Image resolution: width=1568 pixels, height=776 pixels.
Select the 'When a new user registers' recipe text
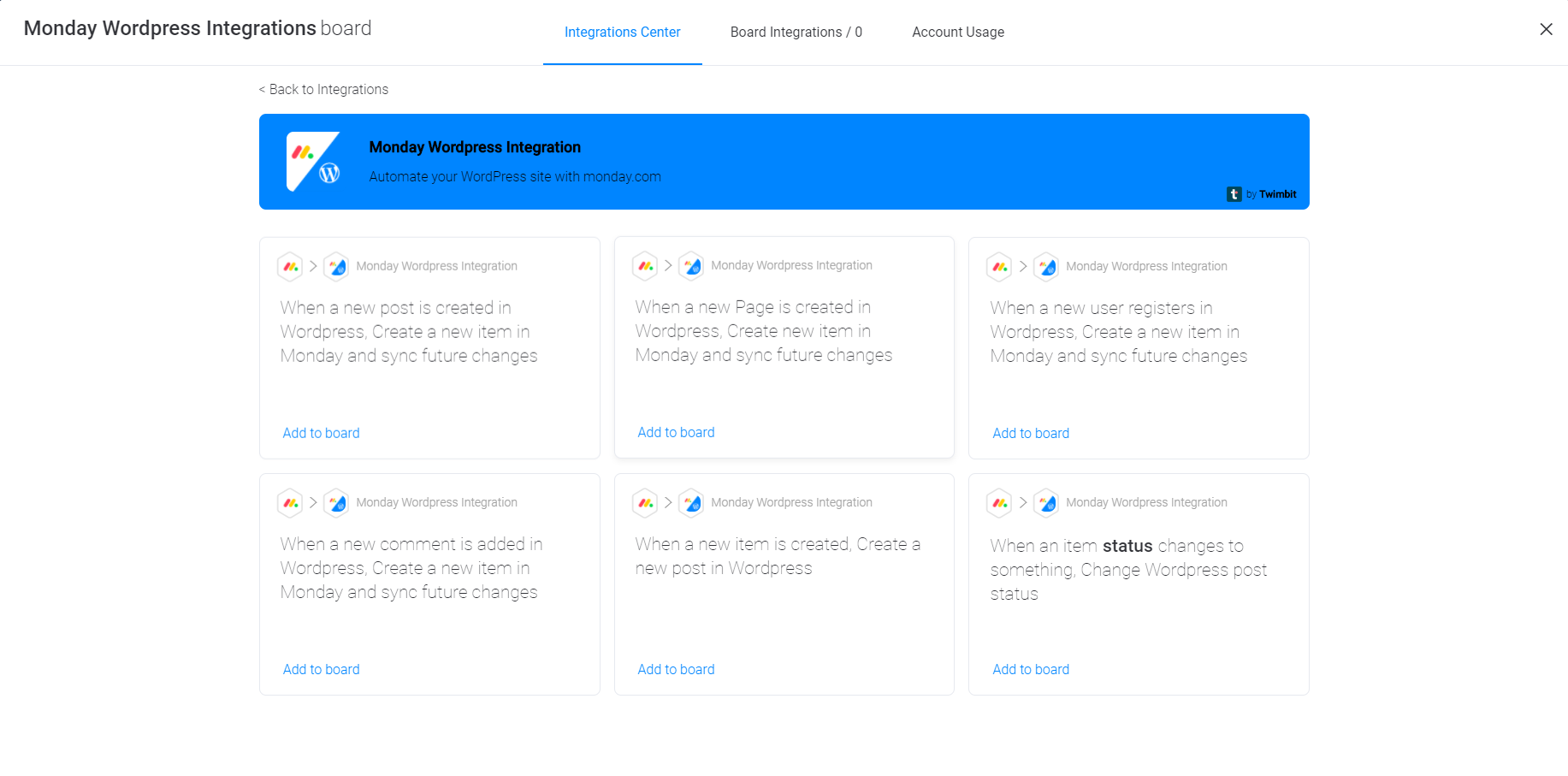1119,332
